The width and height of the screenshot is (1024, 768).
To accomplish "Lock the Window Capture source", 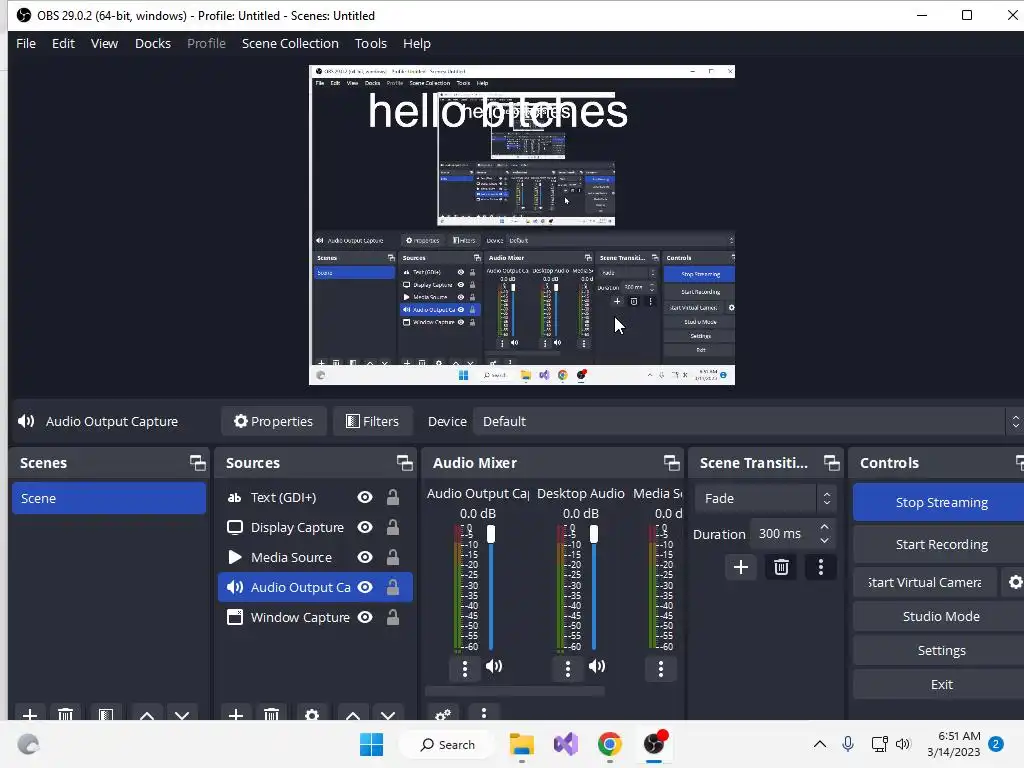I will [392, 618].
